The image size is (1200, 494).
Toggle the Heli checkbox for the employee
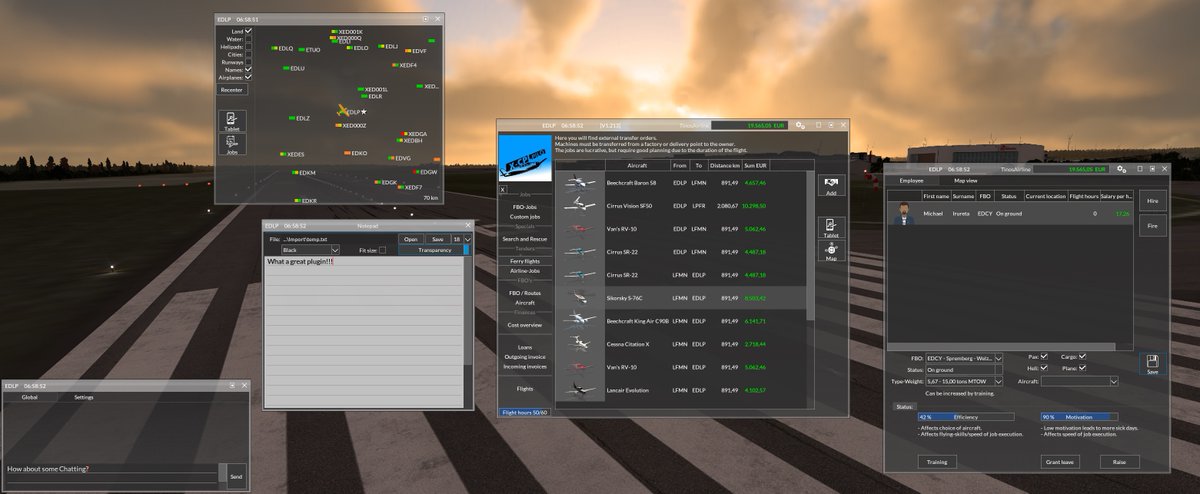[x=1044, y=368]
